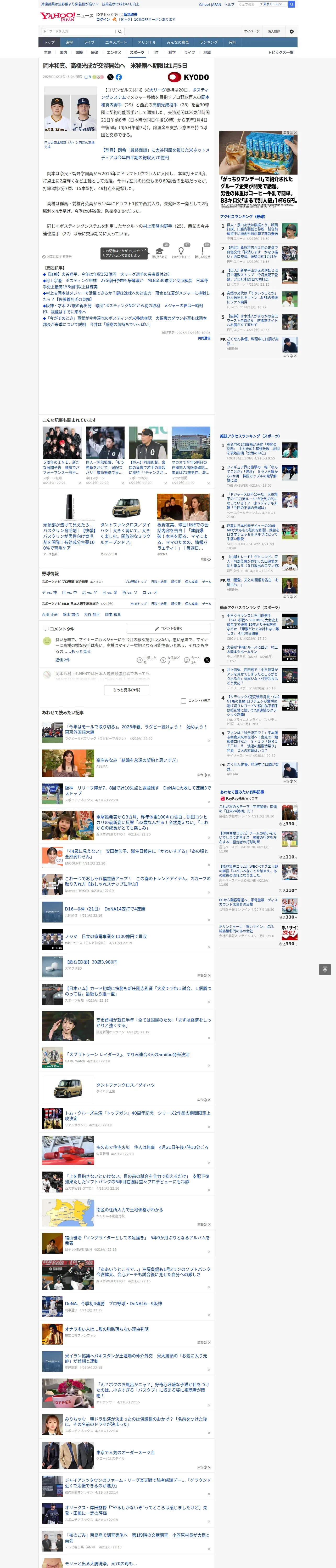Share article on X under the headline

click(x=110, y=77)
